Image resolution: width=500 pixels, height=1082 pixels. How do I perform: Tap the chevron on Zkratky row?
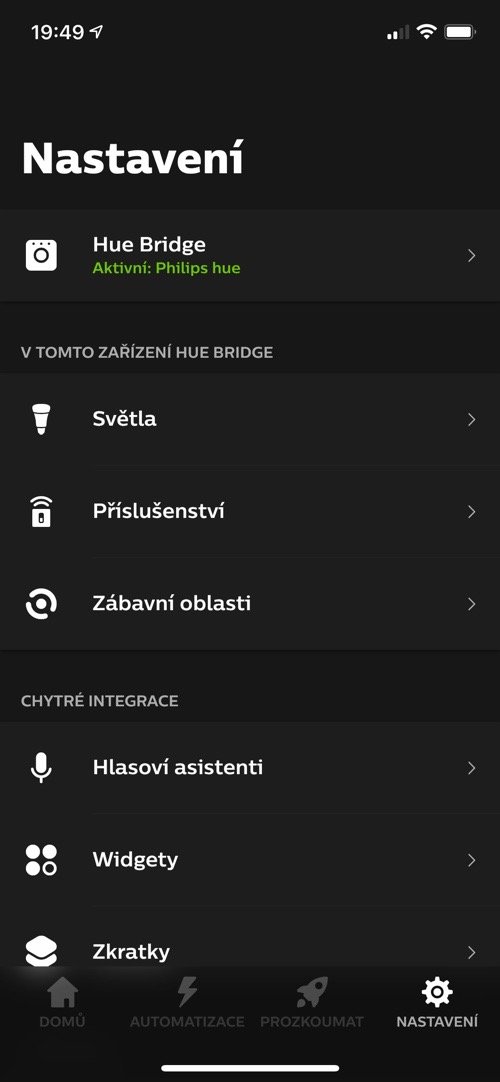(472, 952)
